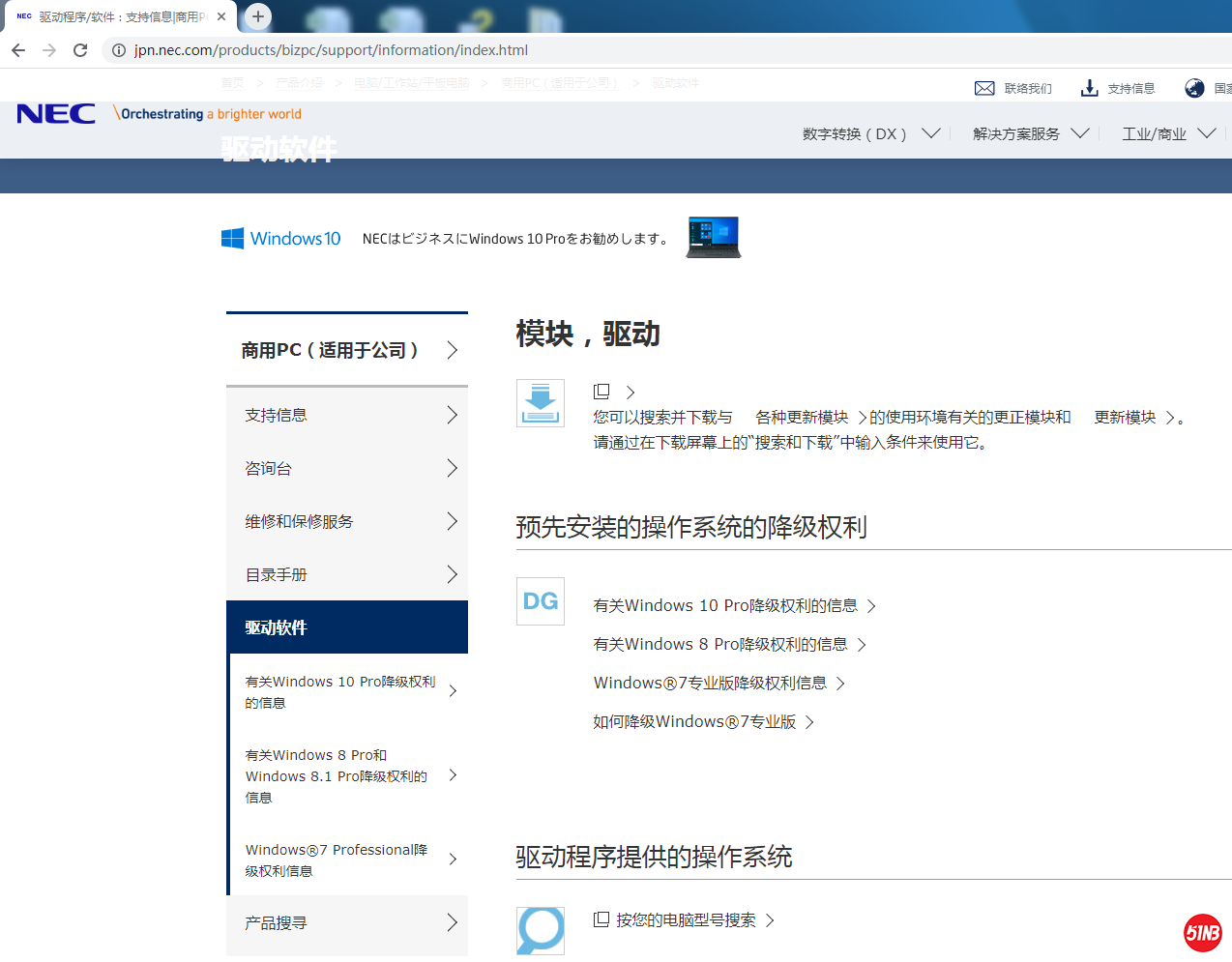Viewport: 1232px width, 962px height.
Task: Click the blue download module icon
Action: (541, 403)
